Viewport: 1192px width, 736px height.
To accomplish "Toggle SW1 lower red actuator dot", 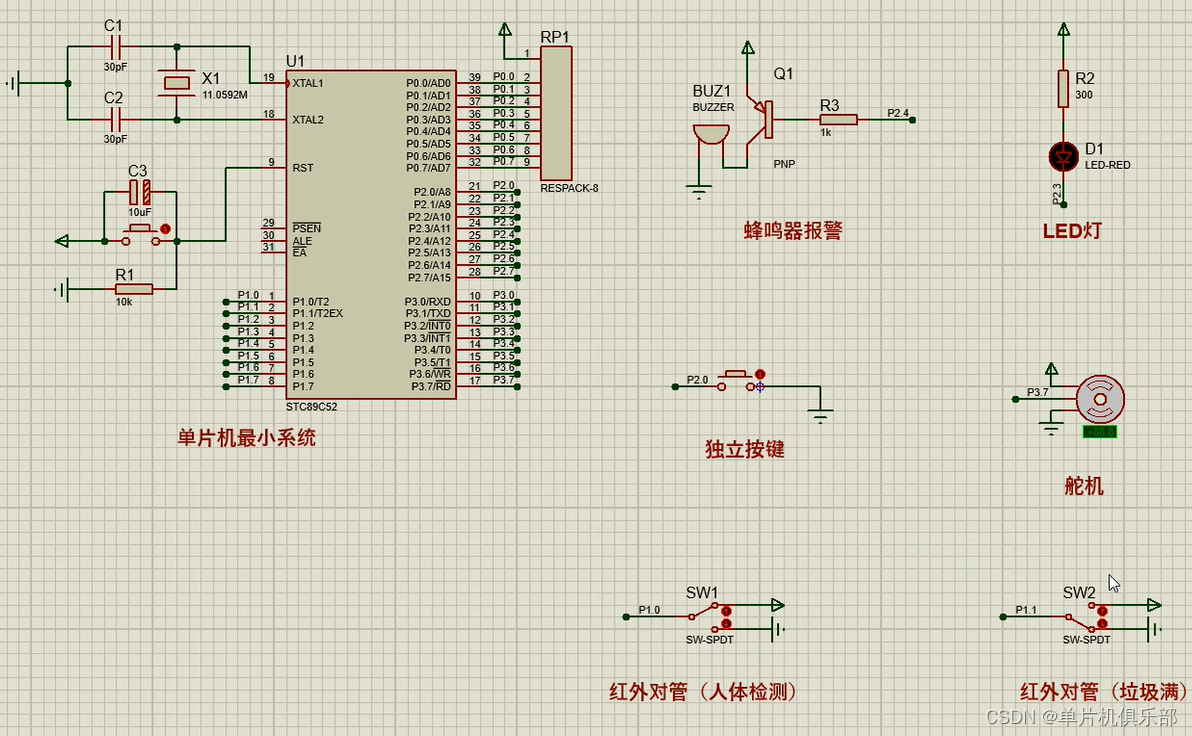I will pyautogui.click(x=726, y=623).
